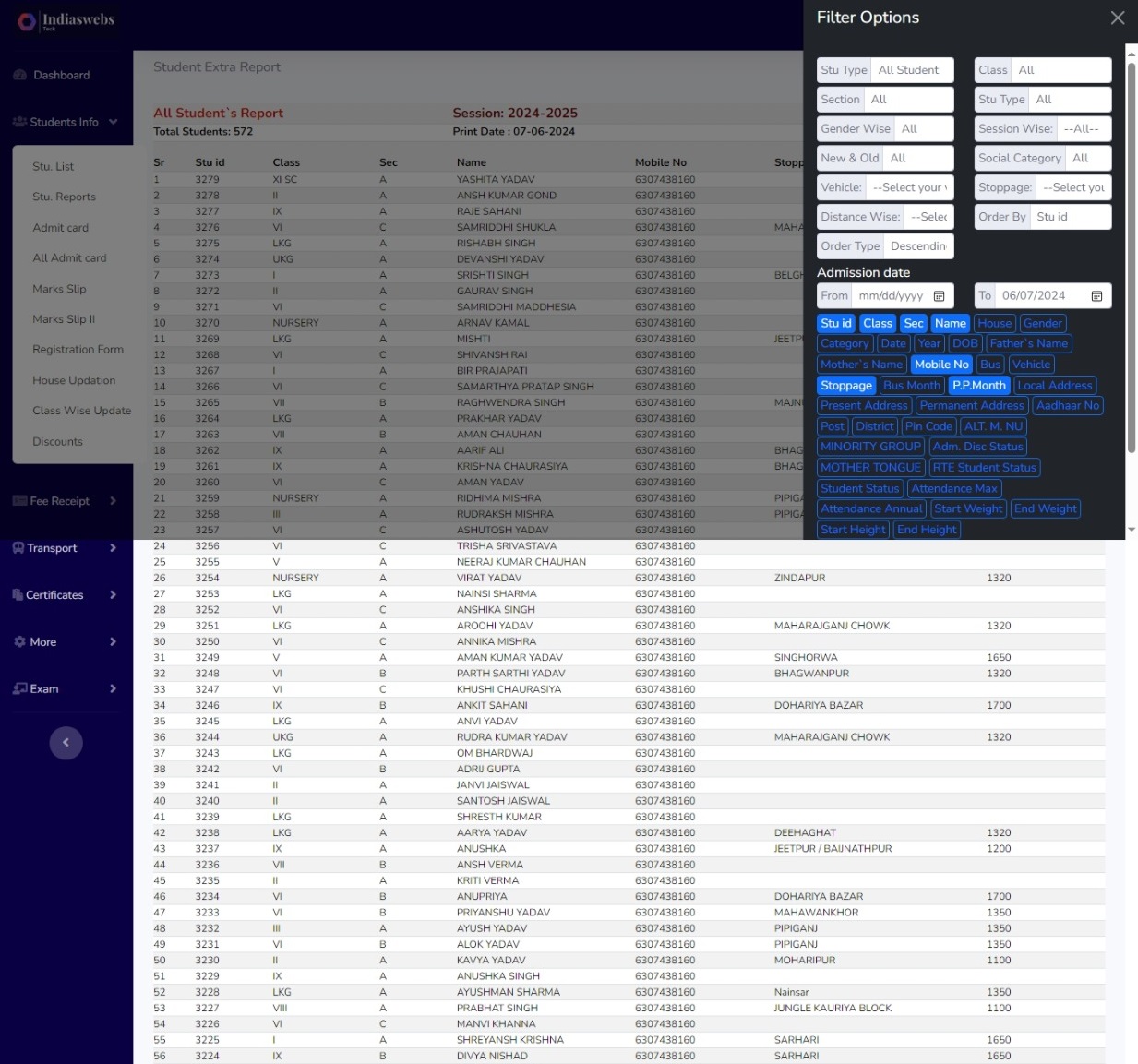The width and height of the screenshot is (1138, 1064).
Task: Open All Admit card menu item
Action: tap(69, 258)
